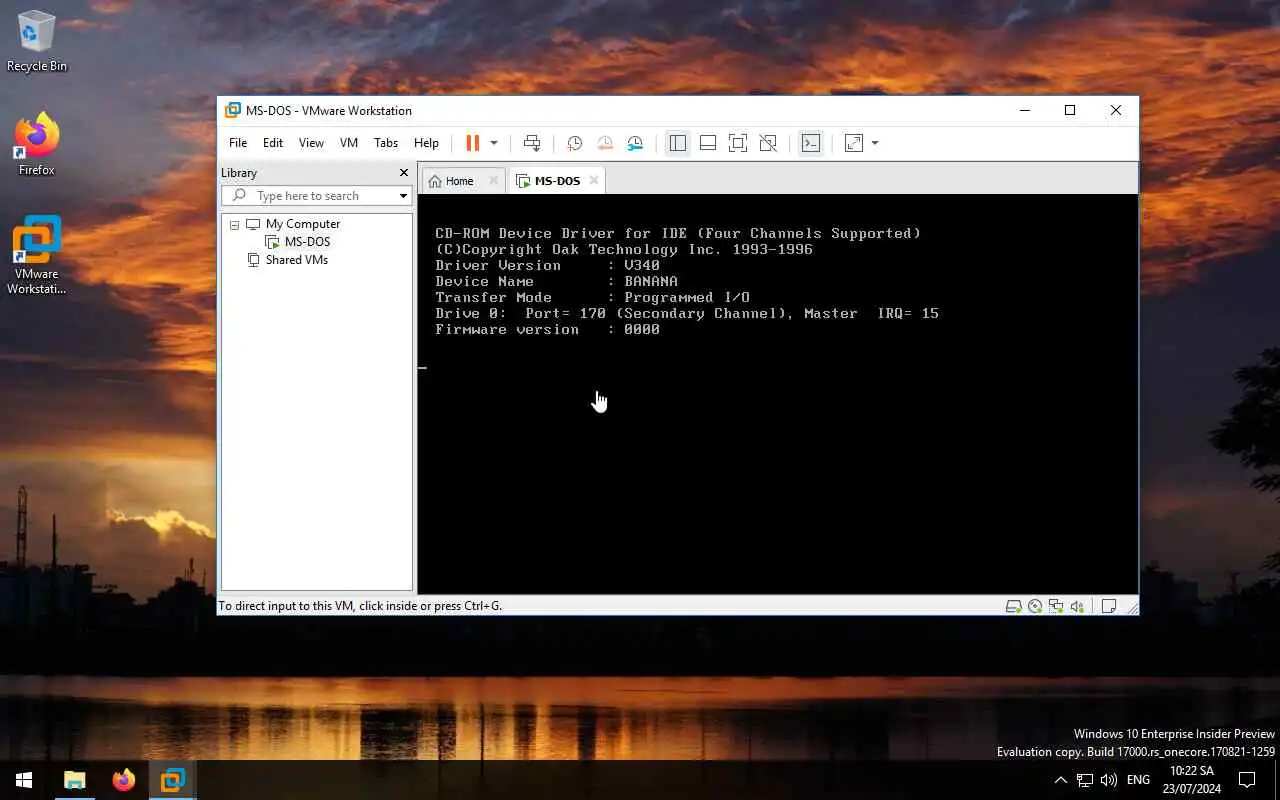The image size is (1280, 800).
Task: Click the volume tray icon
Action: (x=1109, y=780)
